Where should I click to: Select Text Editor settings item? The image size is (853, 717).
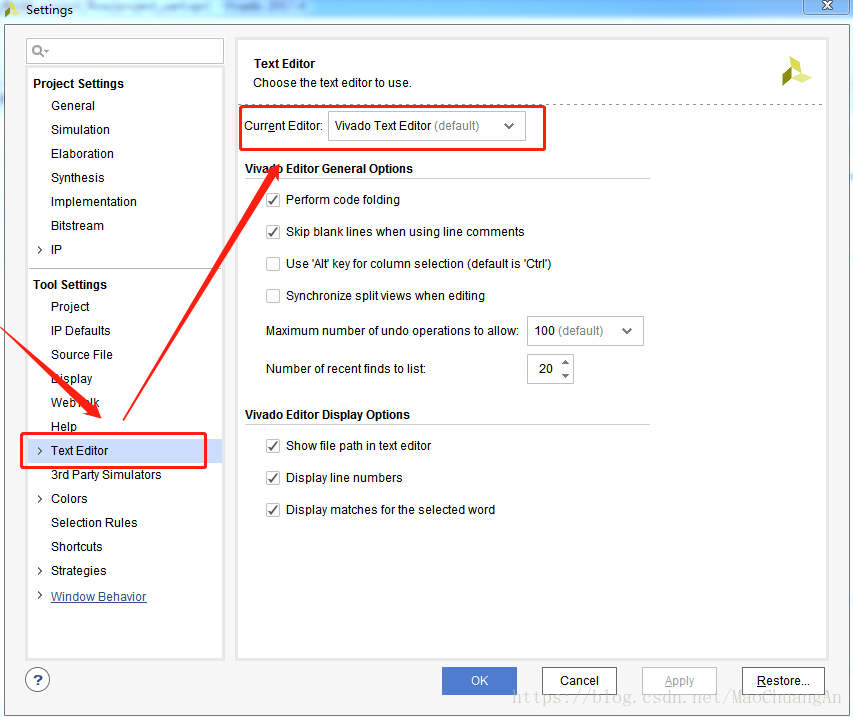[79, 451]
